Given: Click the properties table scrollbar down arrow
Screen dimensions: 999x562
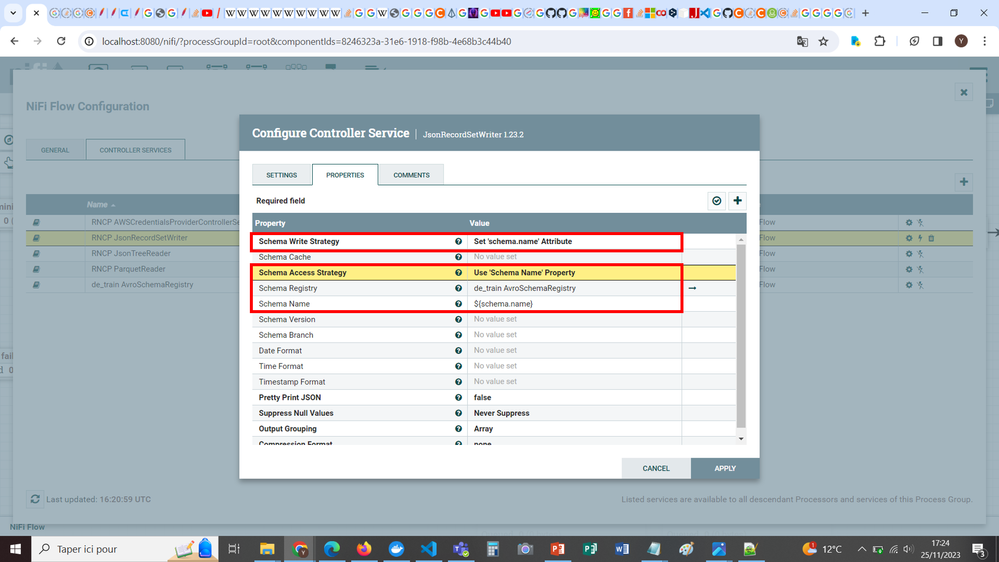Looking at the screenshot, I should (x=741, y=438).
